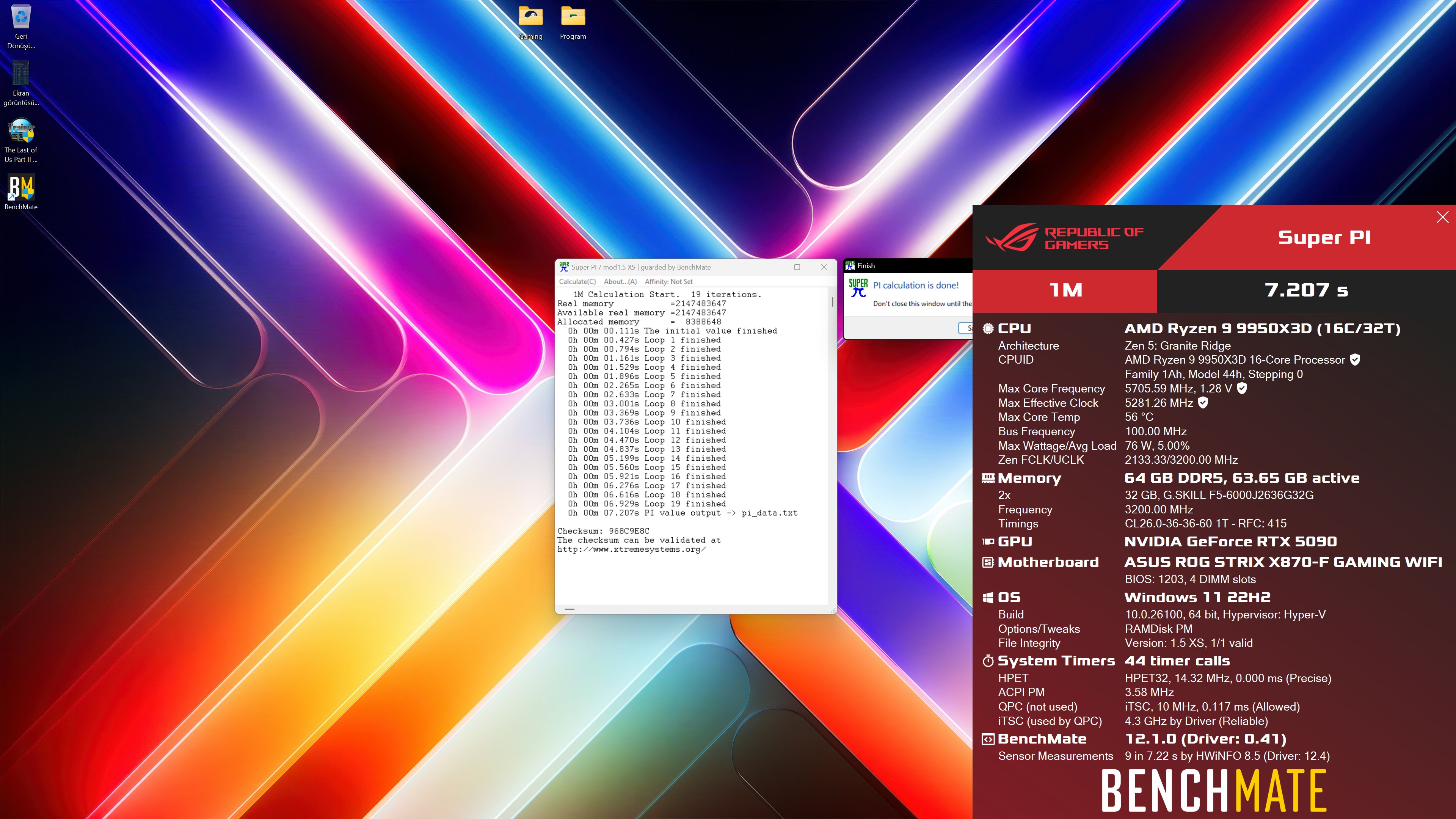Click the 5705.59 MHz, 1.28 V value
The image size is (1456, 819).
tap(1178, 388)
